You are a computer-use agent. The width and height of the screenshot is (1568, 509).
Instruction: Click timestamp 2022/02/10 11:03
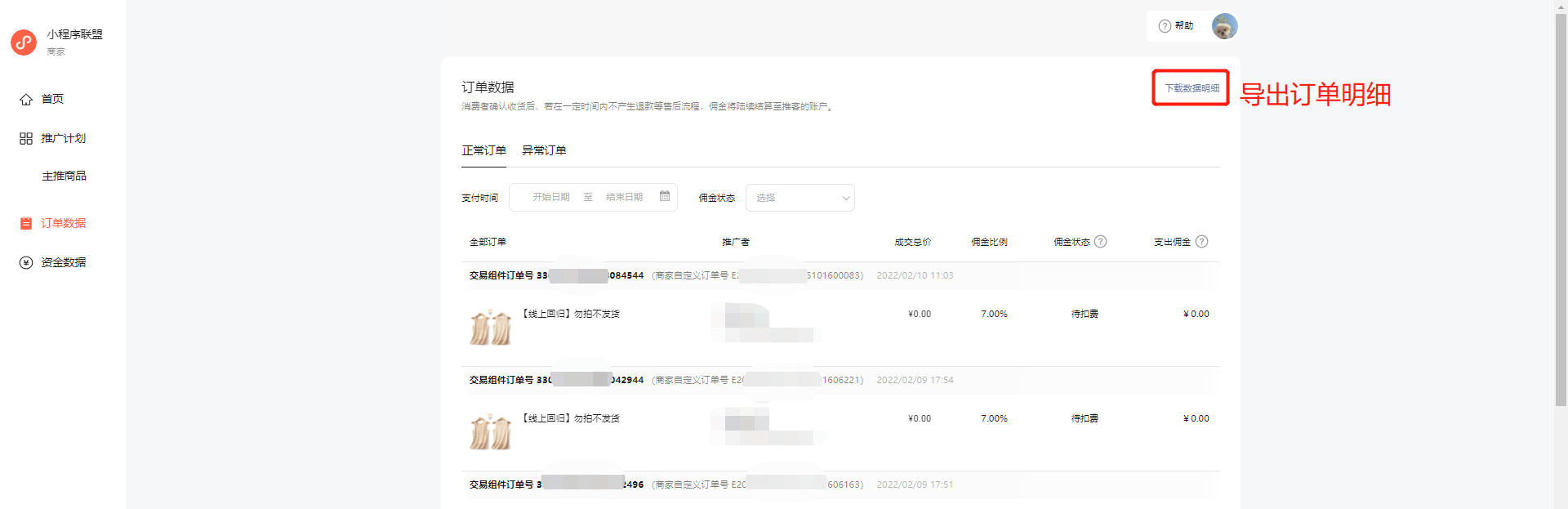pos(915,275)
